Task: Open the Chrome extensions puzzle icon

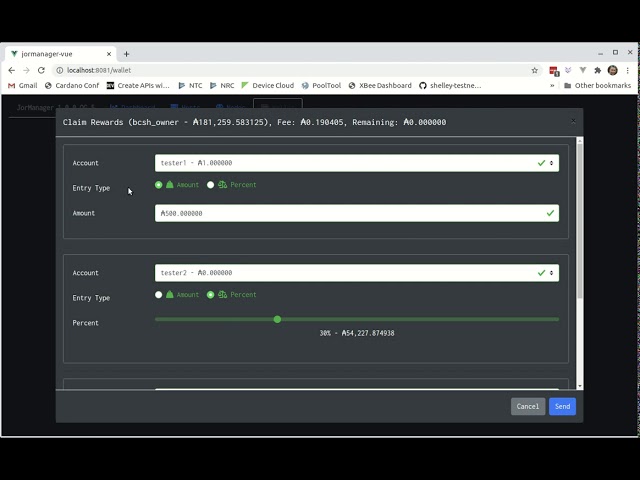Action: [x=598, y=70]
